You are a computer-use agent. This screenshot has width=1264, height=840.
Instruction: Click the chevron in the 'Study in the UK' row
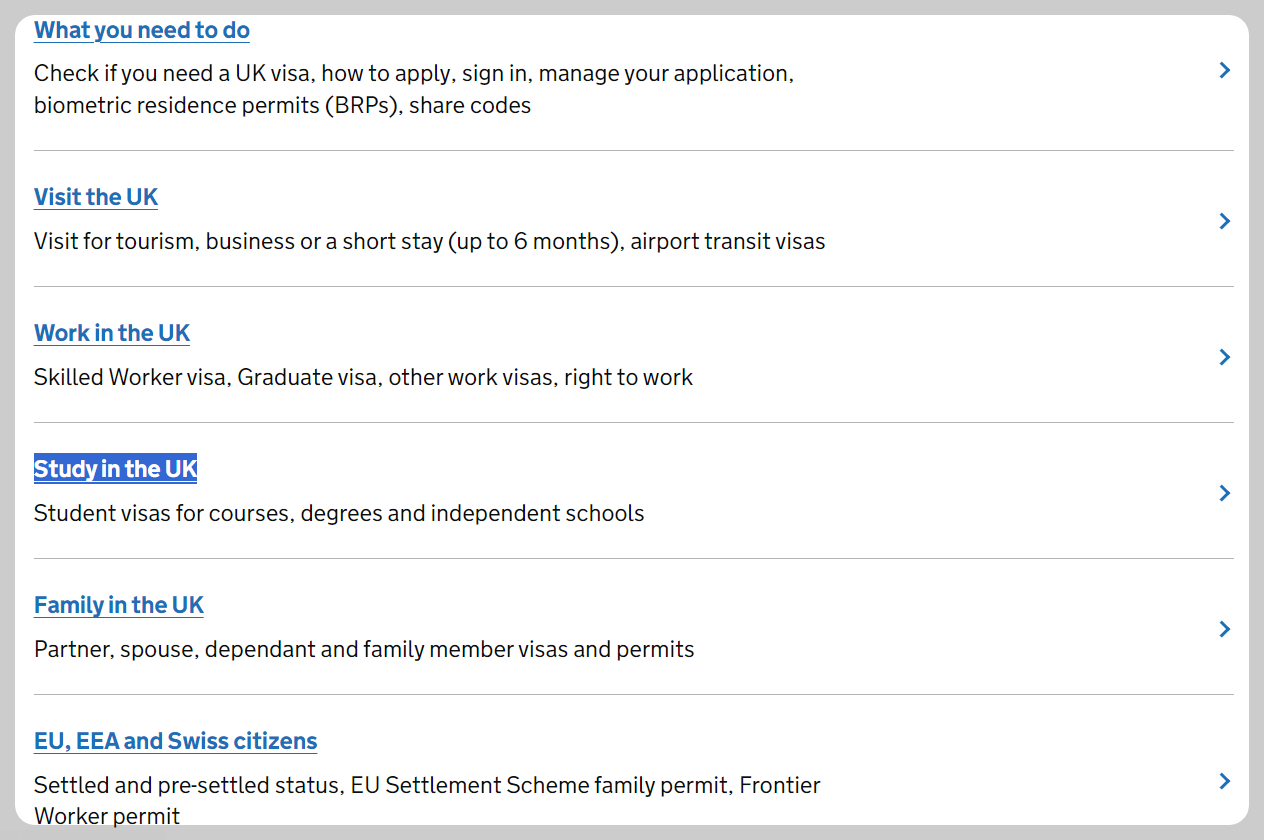1224,493
